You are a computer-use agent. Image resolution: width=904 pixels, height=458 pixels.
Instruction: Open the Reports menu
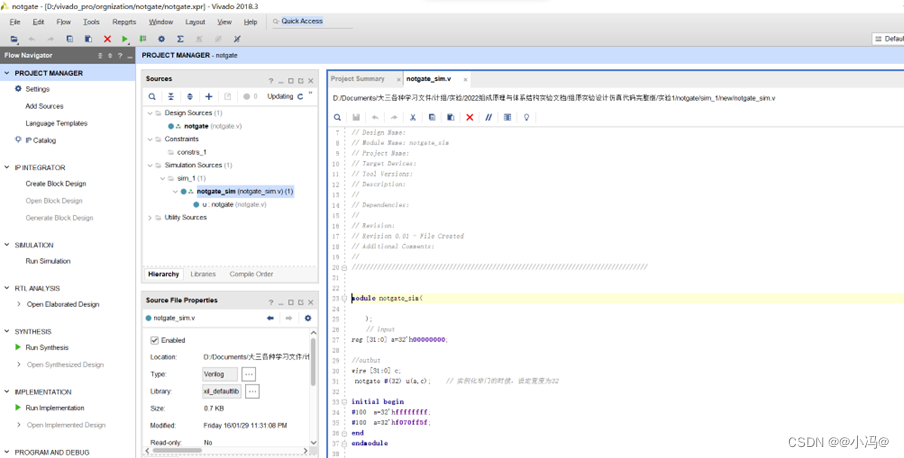click(x=124, y=22)
